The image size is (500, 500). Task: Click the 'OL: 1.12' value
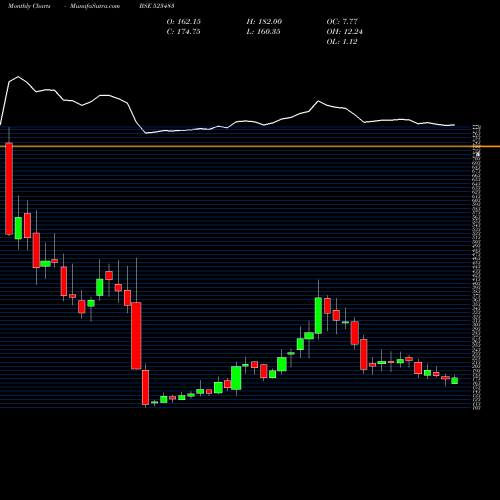click(x=342, y=41)
